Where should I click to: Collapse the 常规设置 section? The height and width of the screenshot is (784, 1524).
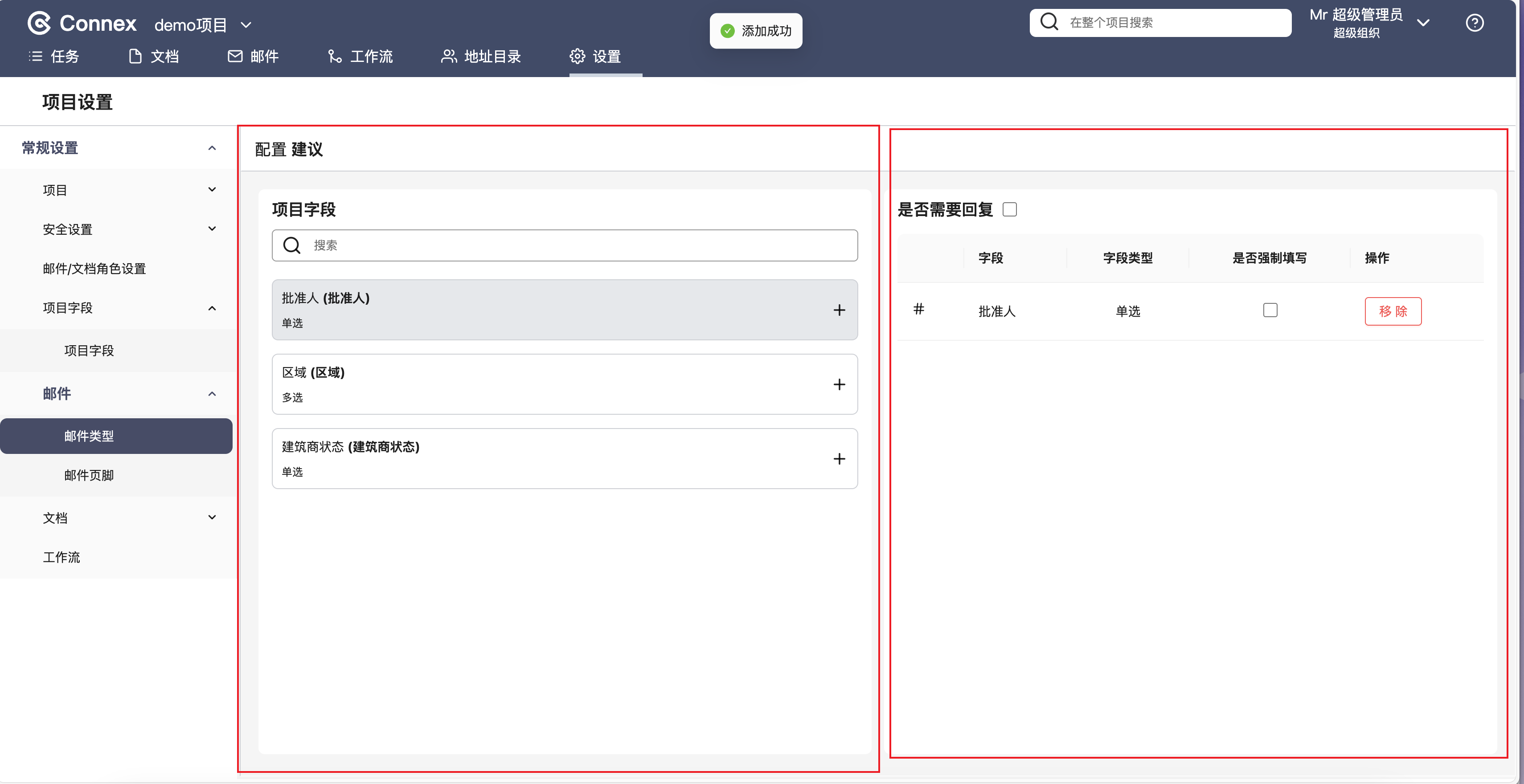click(212, 148)
